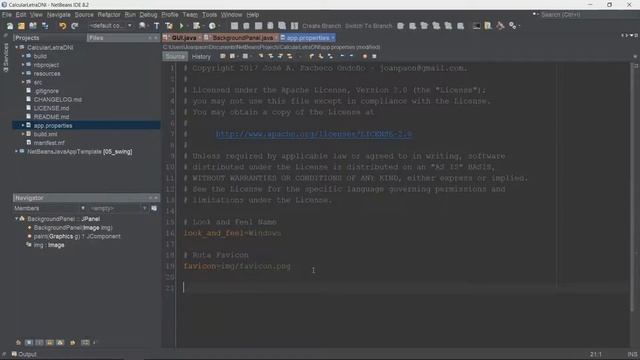The width and height of the screenshot is (640, 360).
Task: Click the terminal icon in the main toolbar
Action: pos(476,26)
